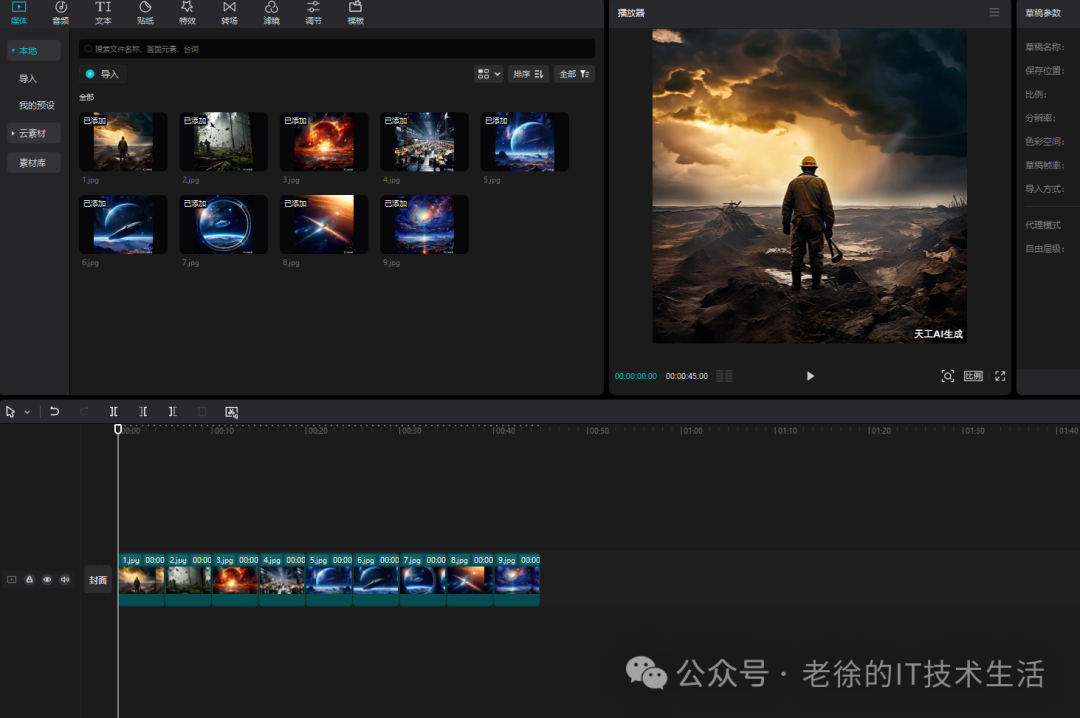Click the redo arrow icon
This screenshot has width=1080, height=718.
84,411
